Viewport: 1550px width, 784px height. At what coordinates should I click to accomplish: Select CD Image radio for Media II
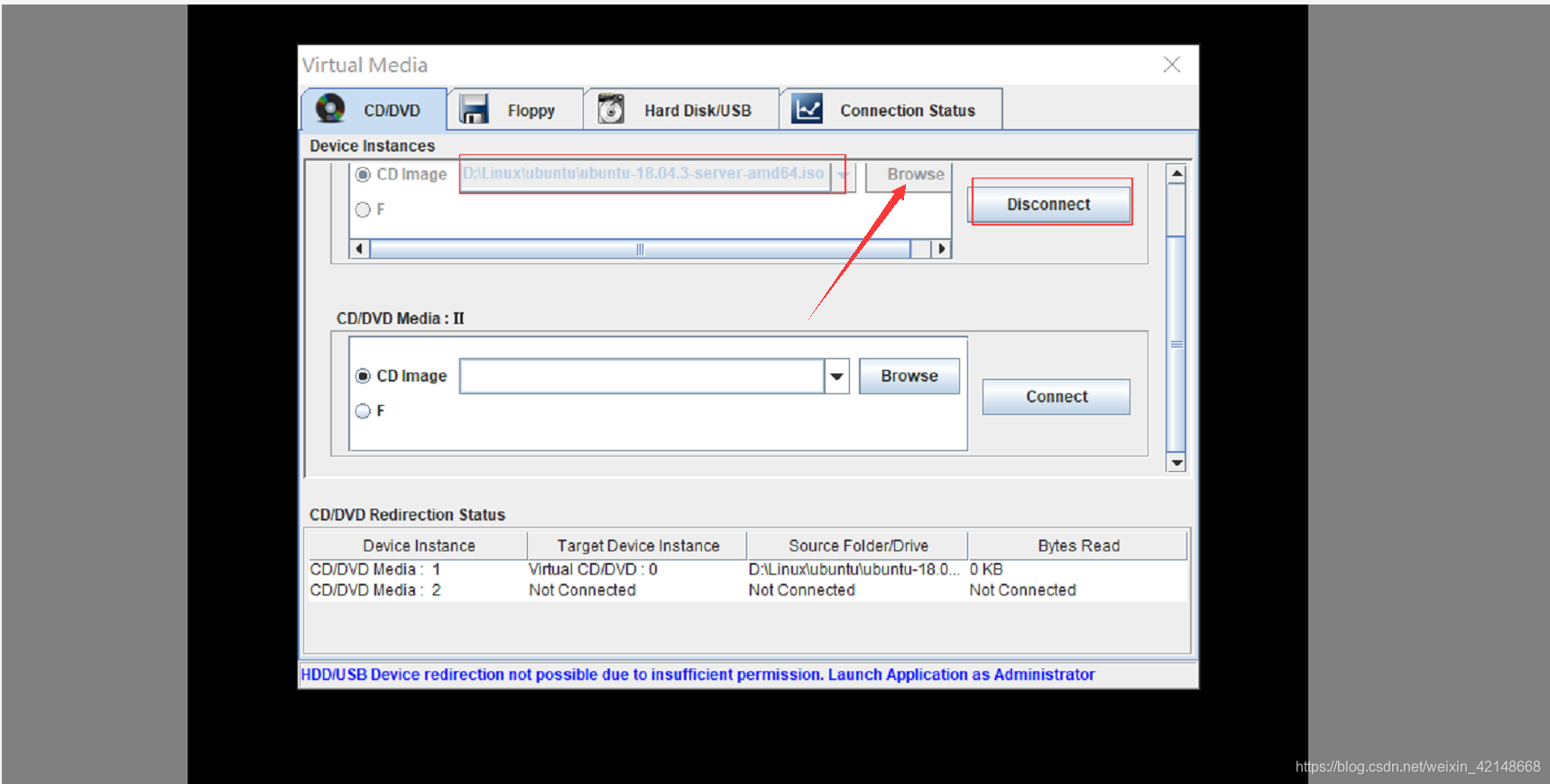tap(363, 375)
